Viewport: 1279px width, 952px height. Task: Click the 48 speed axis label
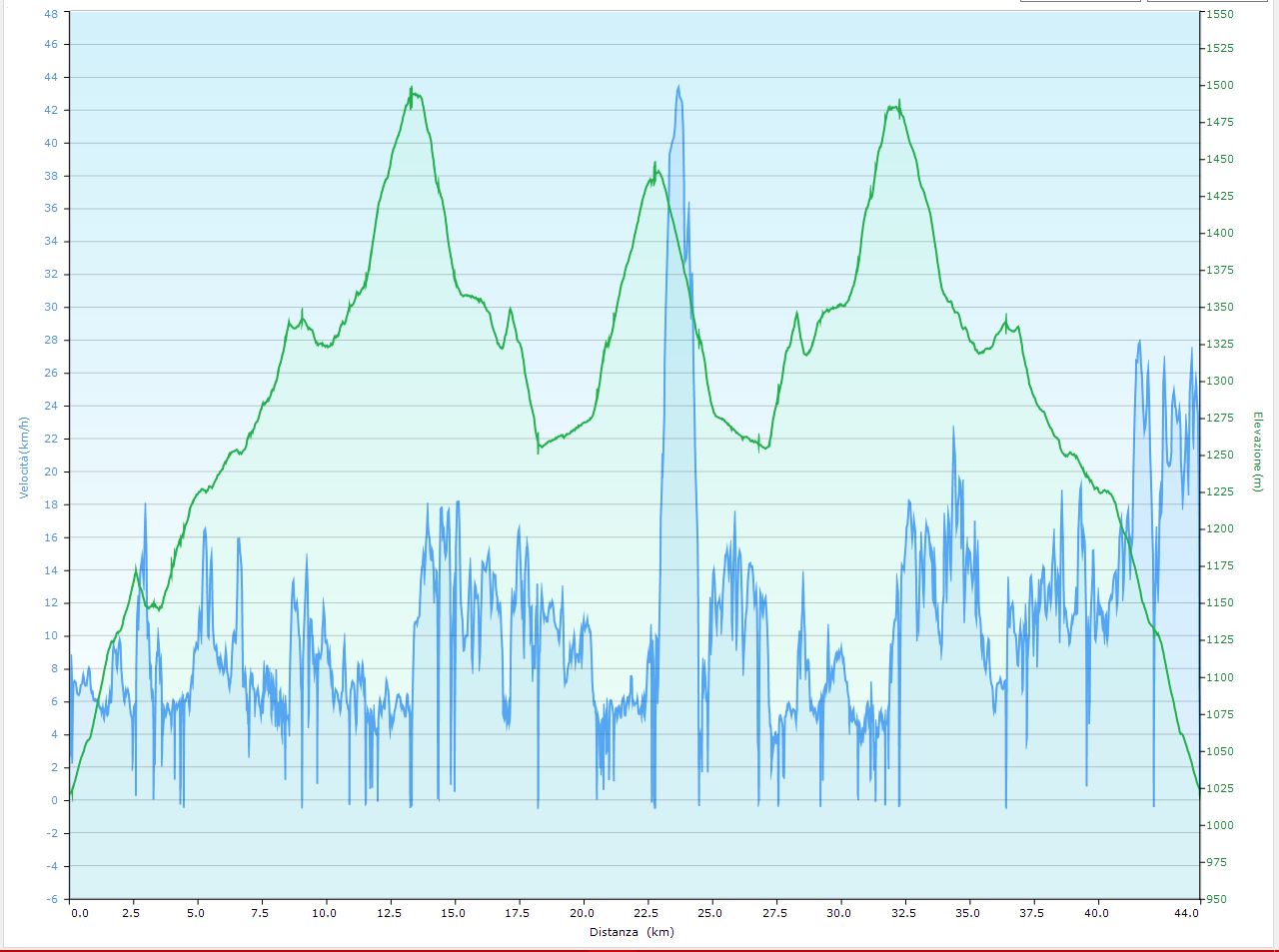(x=51, y=12)
